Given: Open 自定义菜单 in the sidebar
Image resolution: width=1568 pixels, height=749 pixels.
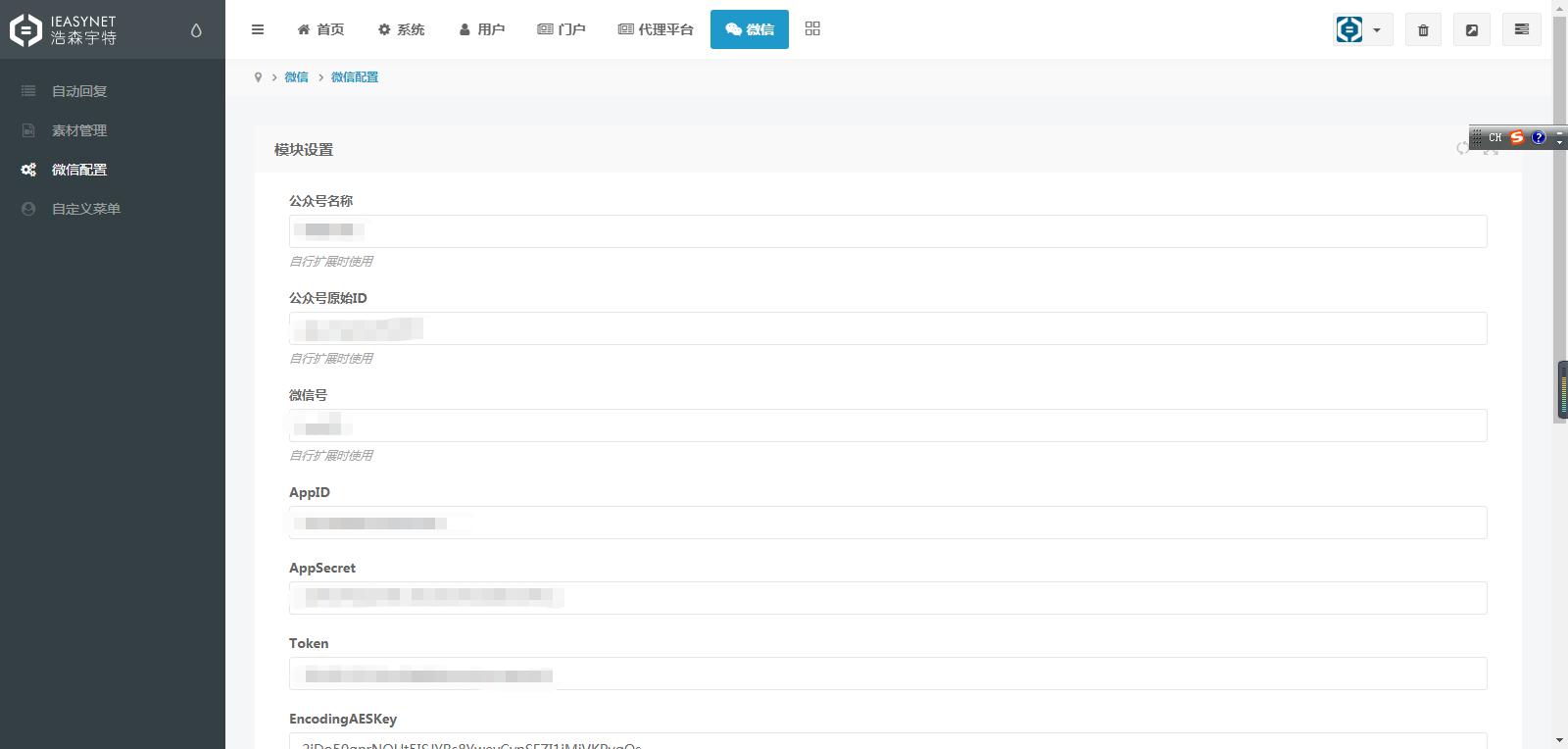Looking at the screenshot, I should tap(113, 209).
